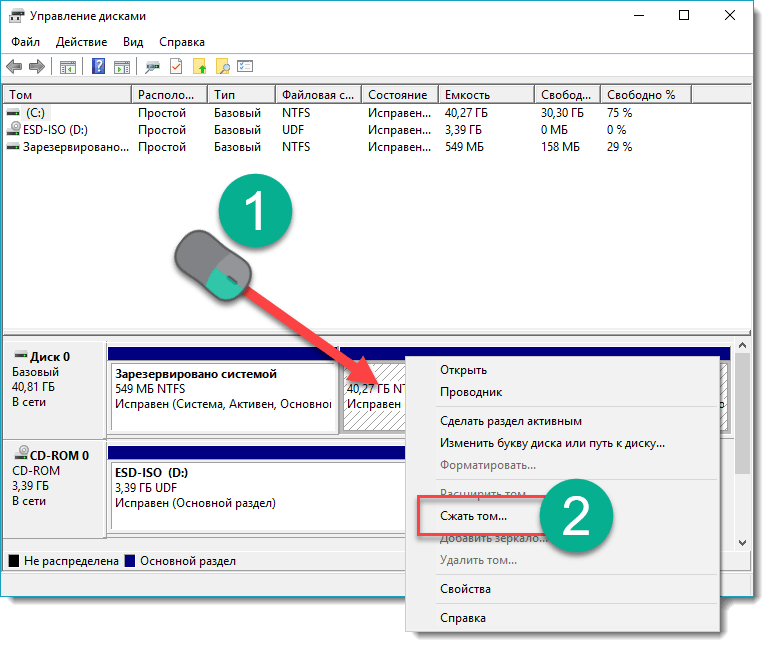Click the yellow sheet with magnifier icon
769x647 pixels.
click(223, 66)
